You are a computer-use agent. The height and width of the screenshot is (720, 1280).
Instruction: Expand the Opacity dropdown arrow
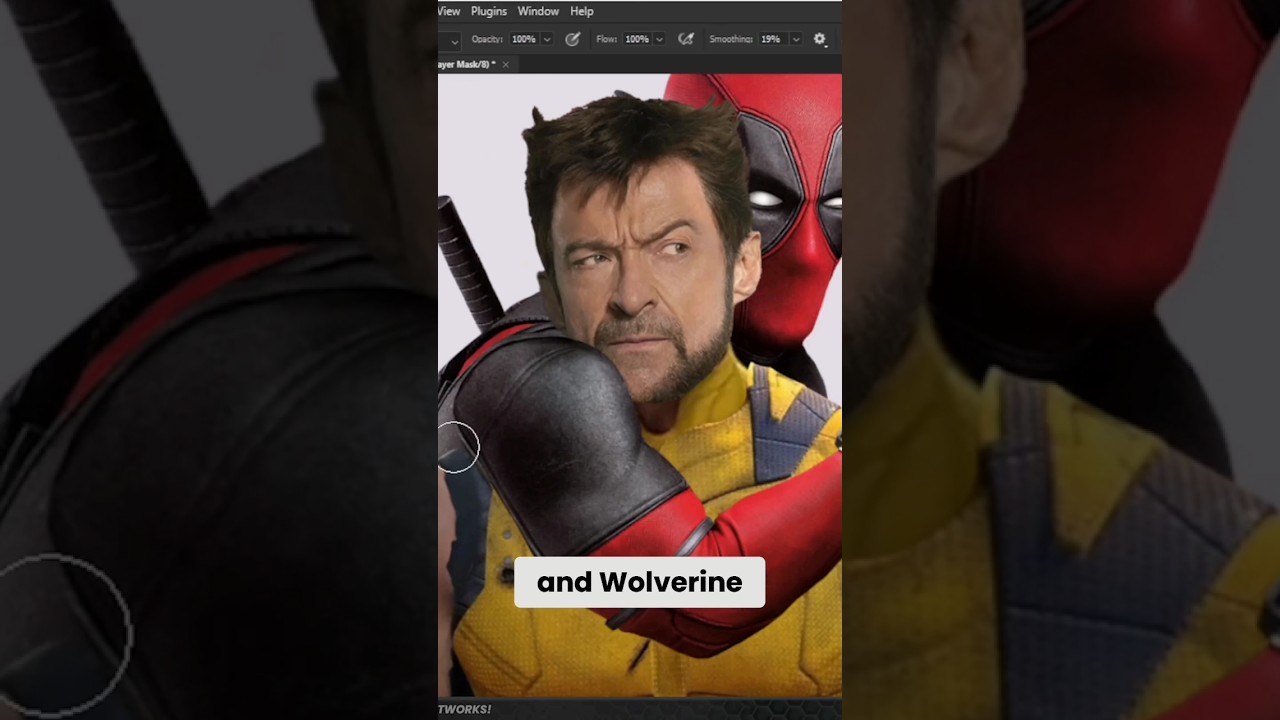click(x=547, y=39)
